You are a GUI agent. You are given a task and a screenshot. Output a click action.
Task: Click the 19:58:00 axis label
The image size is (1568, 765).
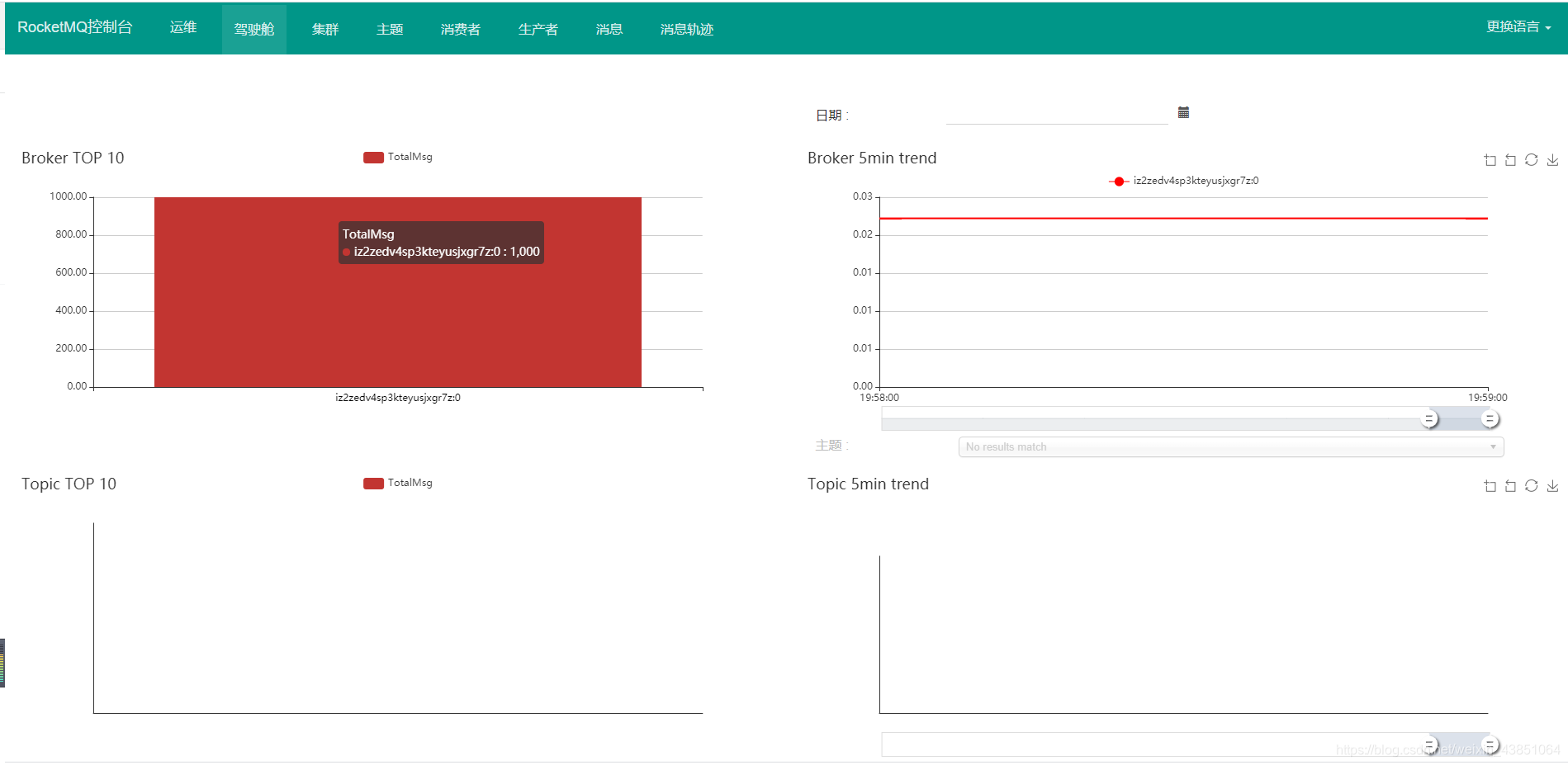tap(879, 398)
